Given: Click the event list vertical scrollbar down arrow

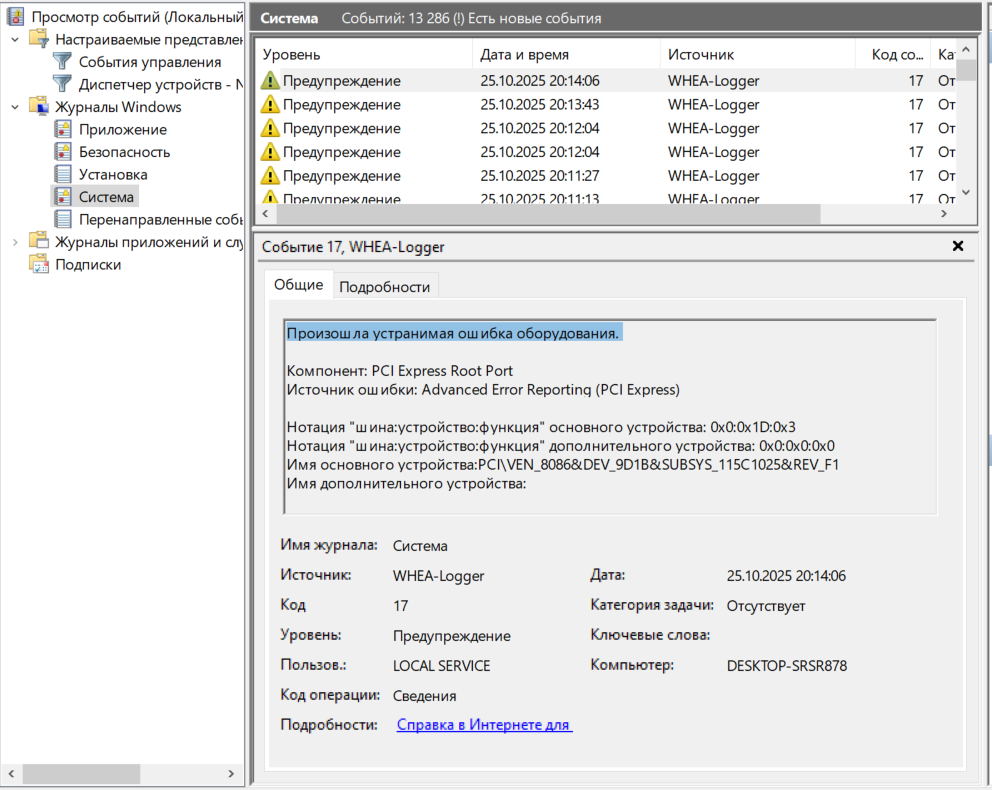Looking at the screenshot, I should (965, 192).
